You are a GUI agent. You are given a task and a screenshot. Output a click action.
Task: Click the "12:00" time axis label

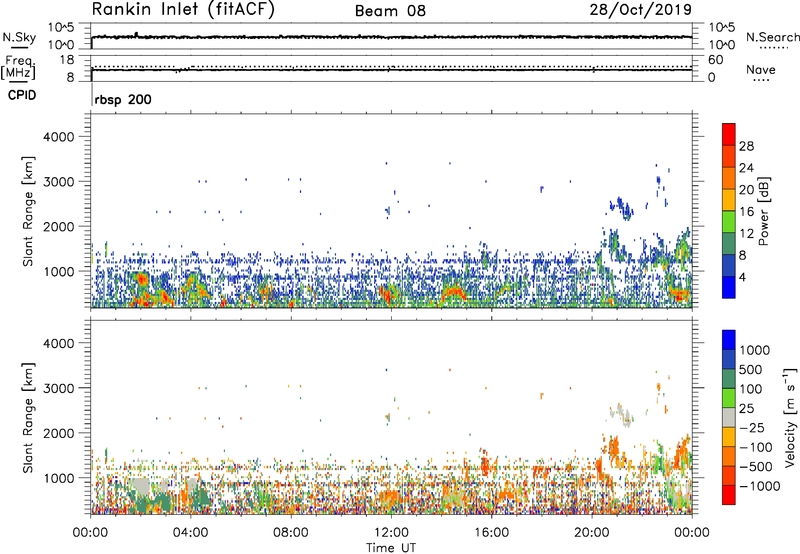[x=391, y=533]
